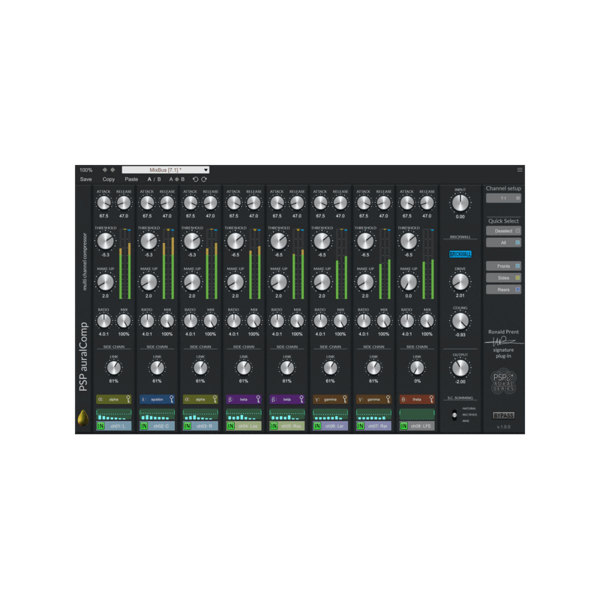
Task: Click the PSP Aural Series logo
Action: (504, 381)
